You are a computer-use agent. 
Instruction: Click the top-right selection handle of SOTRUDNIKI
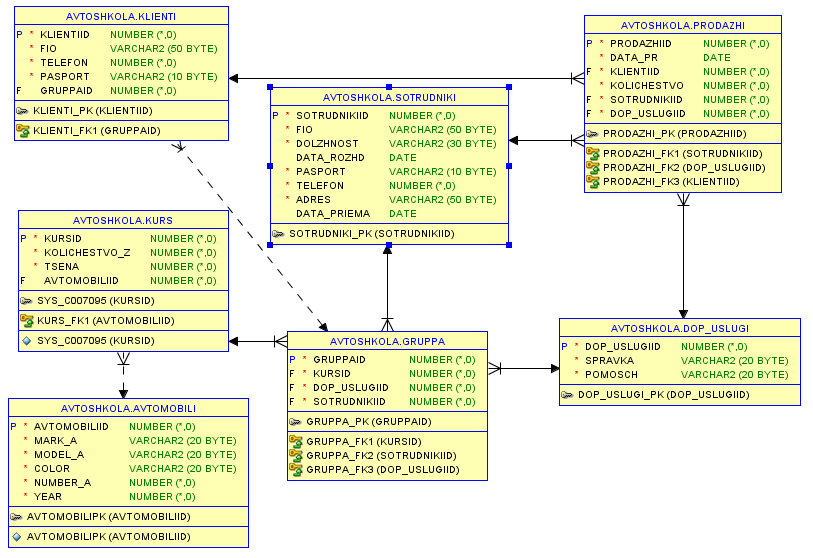pyautogui.click(x=509, y=87)
